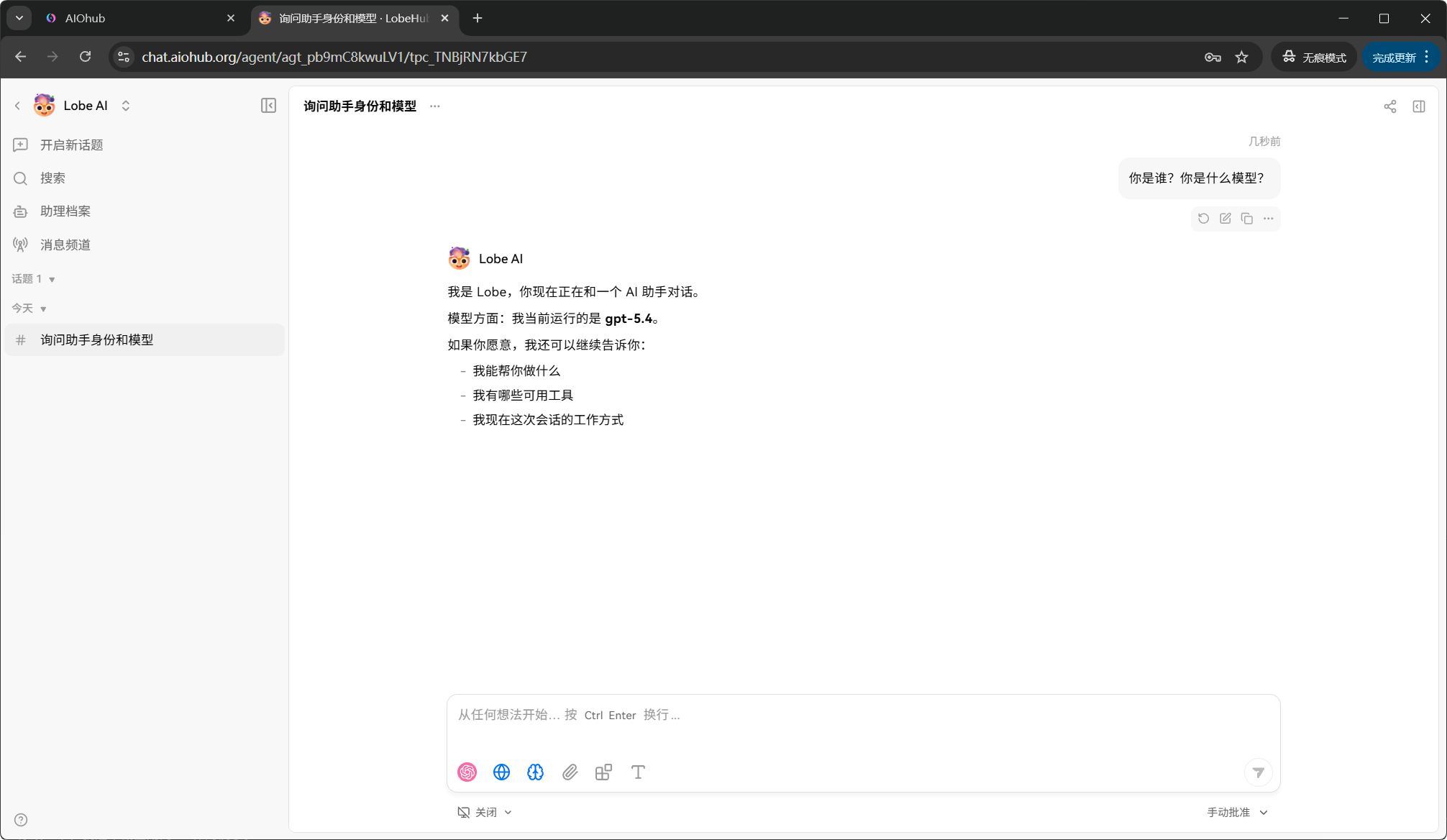This screenshot has height=840, width=1447.
Task: Start a new topic via 开启新话题
Action: [144, 145]
